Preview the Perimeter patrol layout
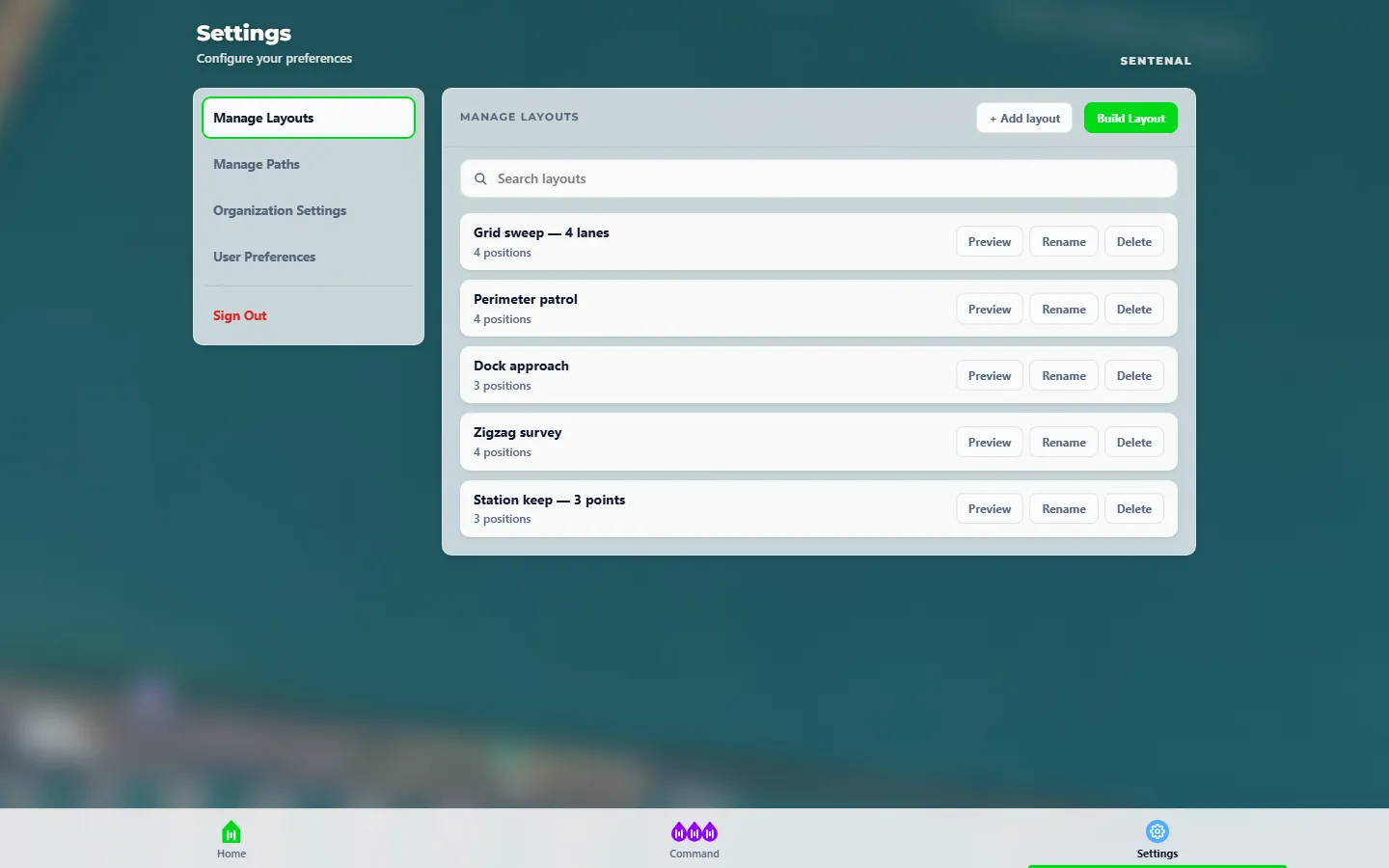The image size is (1389, 868). tap(990, 309)
